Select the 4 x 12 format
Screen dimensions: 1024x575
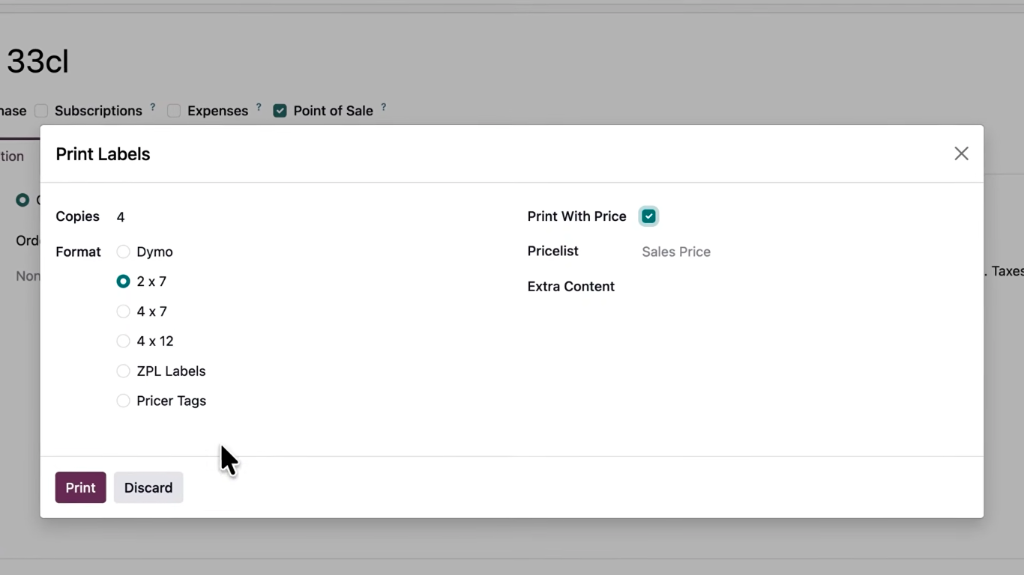[x=123, y=341]
